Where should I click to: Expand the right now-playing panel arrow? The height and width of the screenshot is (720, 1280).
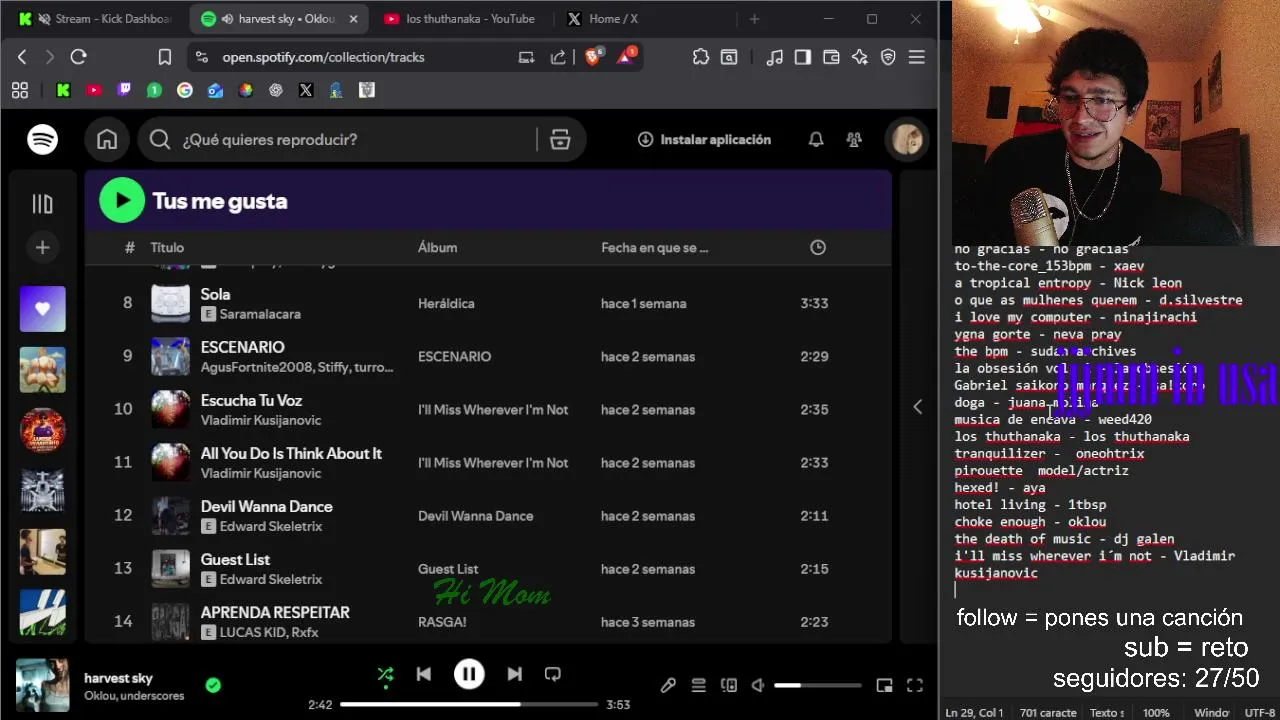[x=918, y=407]
